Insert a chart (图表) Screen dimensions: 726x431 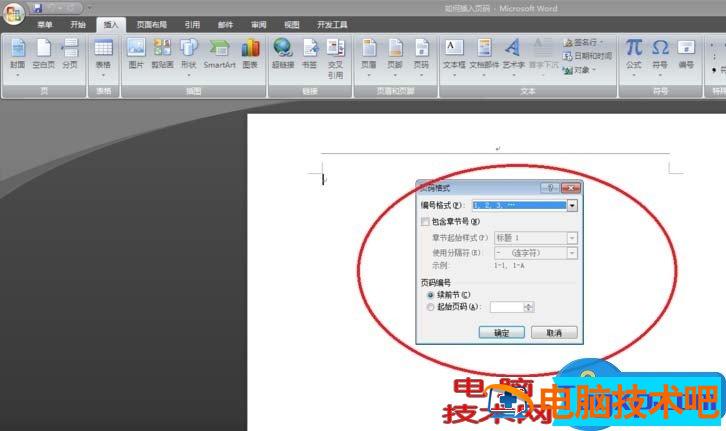(250, 55)
